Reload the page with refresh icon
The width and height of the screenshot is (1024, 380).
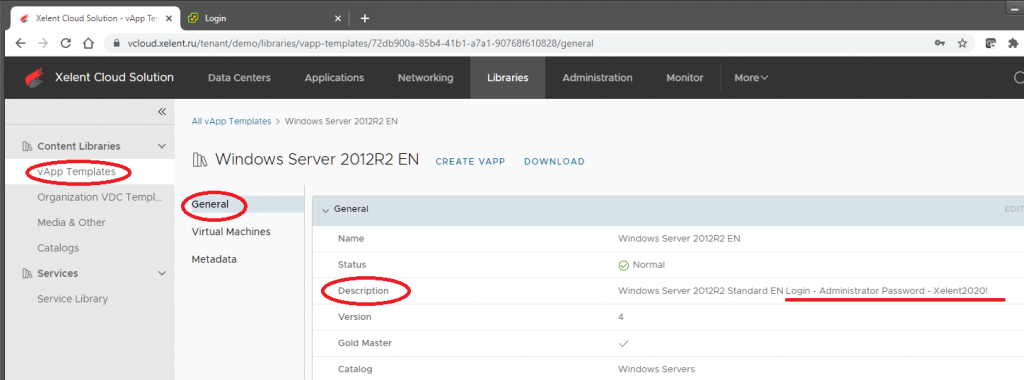coord(65,43)
